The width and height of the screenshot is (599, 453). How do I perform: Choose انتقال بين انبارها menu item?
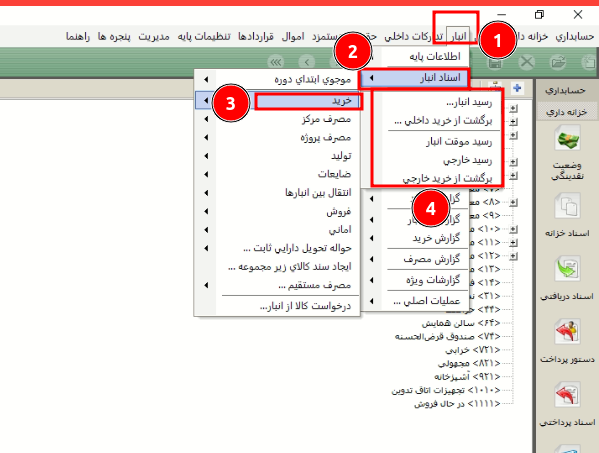[x=277, y=193]
